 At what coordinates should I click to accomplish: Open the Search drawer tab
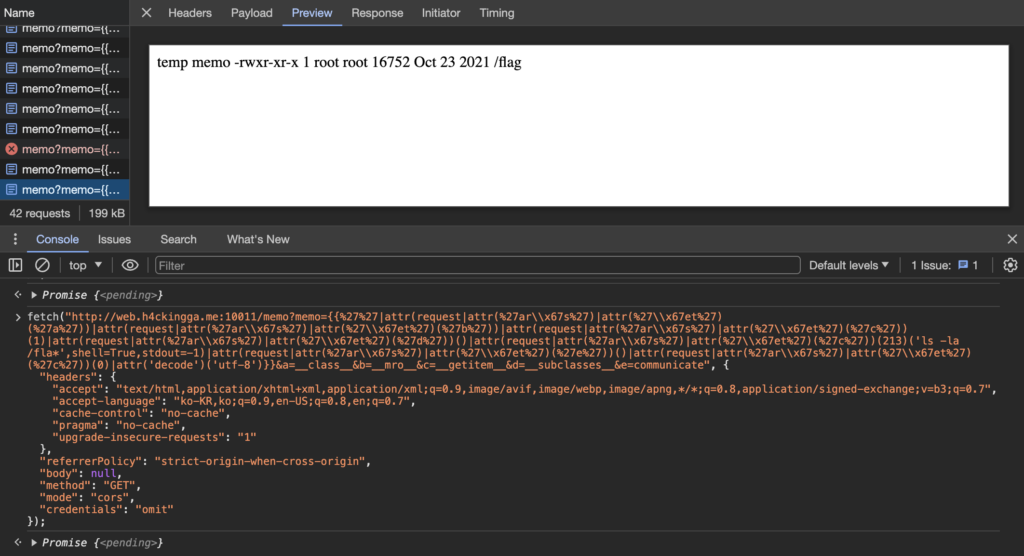(x=178, y=239)
